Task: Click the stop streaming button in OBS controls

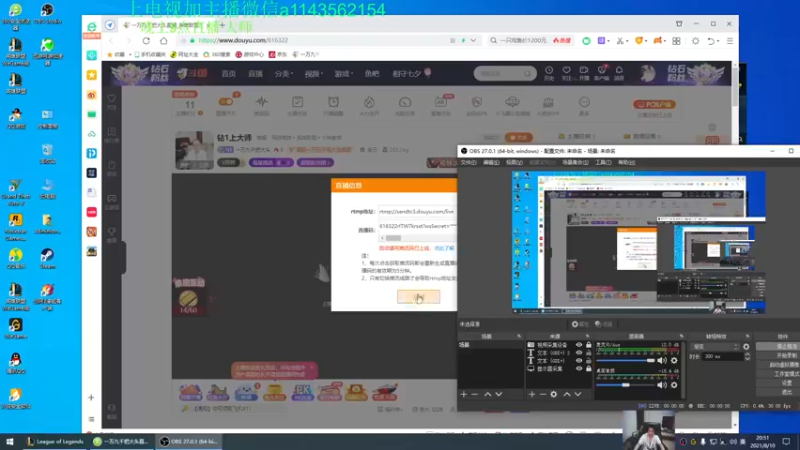Action: (778, 346)
